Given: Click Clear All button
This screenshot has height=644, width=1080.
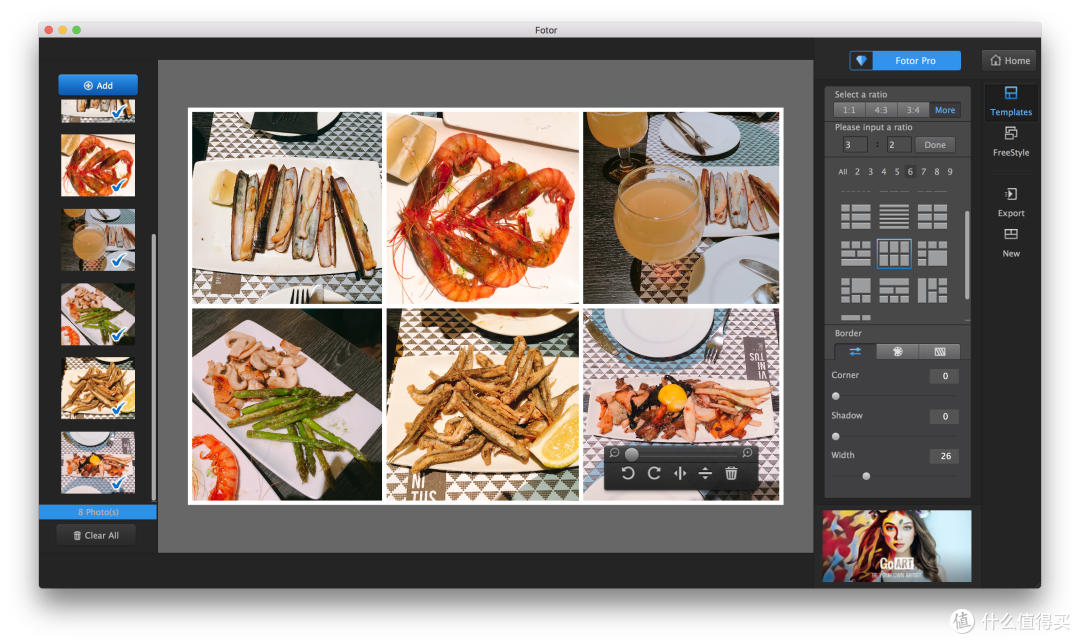Looking at the screenshot, I should 96,535.
